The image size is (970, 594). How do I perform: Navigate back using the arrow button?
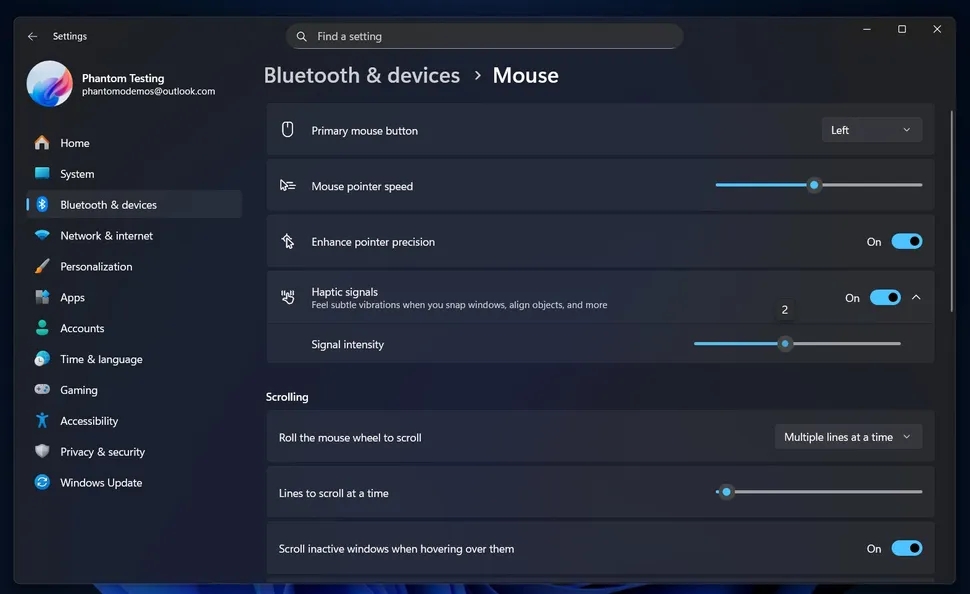coord(31,36)
